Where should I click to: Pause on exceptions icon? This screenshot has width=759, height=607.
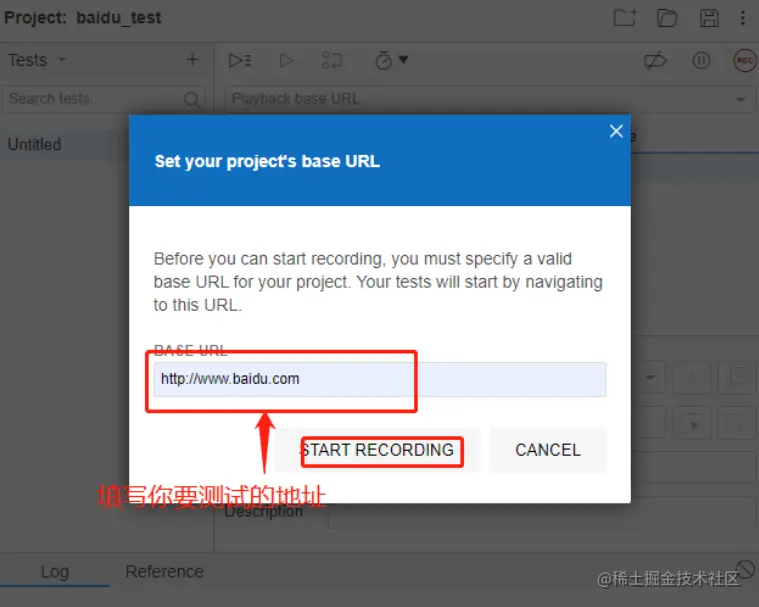[x=701, y=61]
